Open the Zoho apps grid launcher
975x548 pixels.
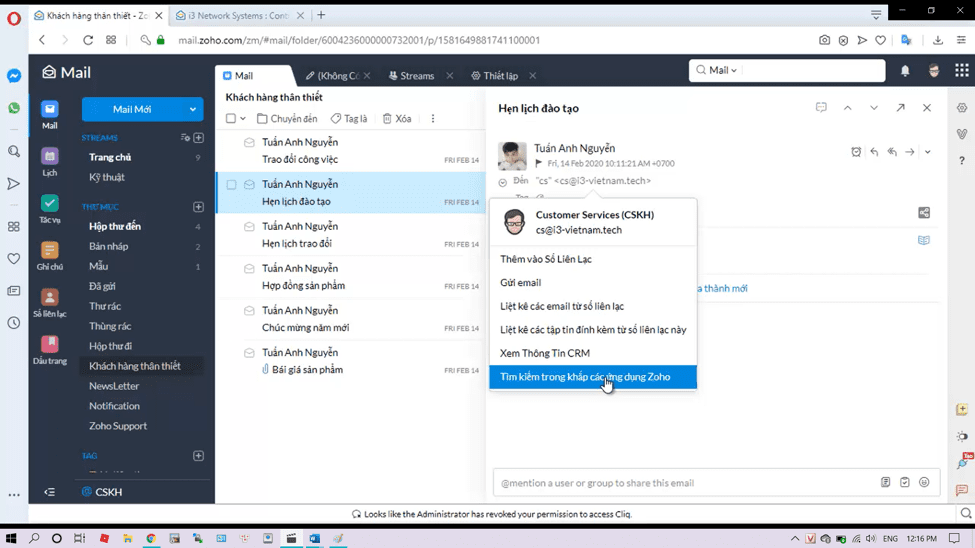coord(961,71)
